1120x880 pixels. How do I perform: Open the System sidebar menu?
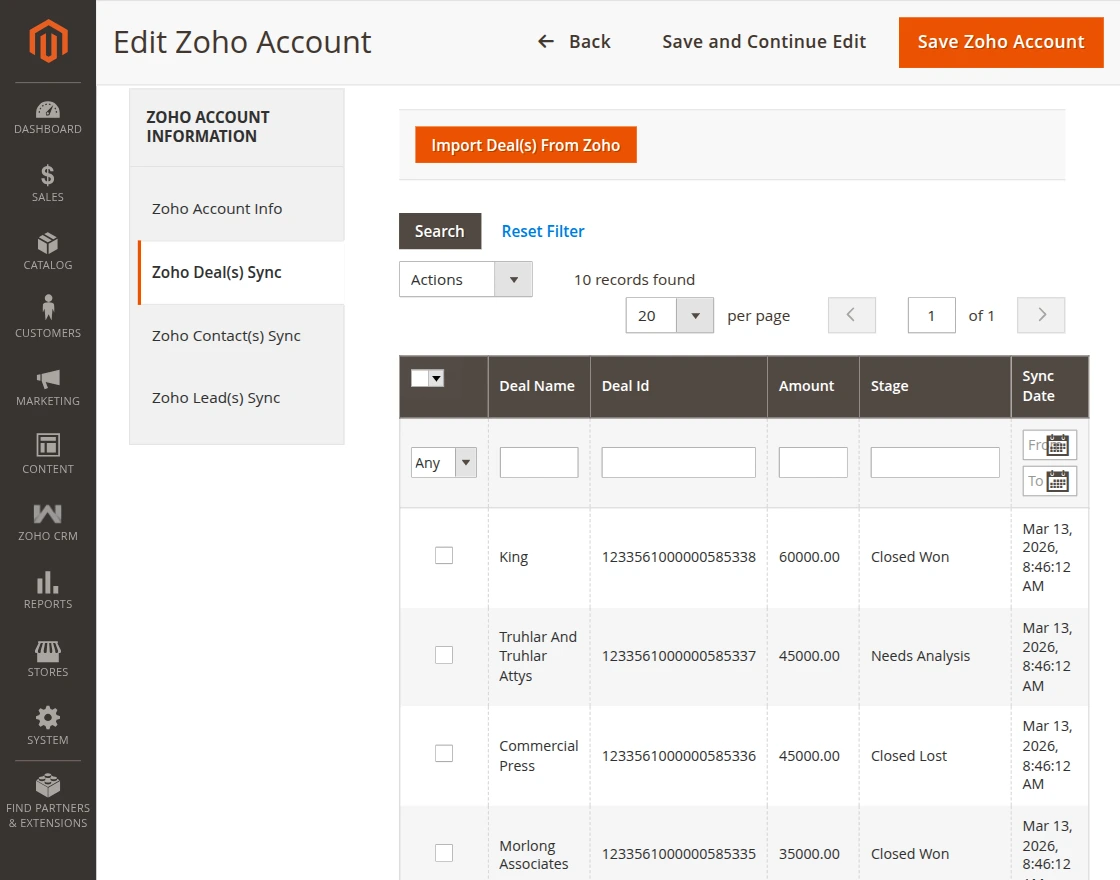48,726
